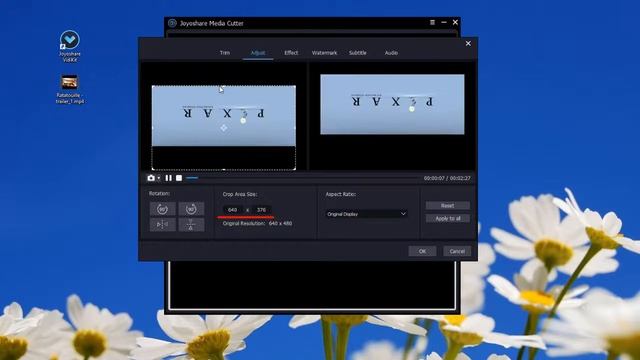This screenshot has height=360, width=640.
Task: Open the Watermark tab
Action: (x=324, y=53)
